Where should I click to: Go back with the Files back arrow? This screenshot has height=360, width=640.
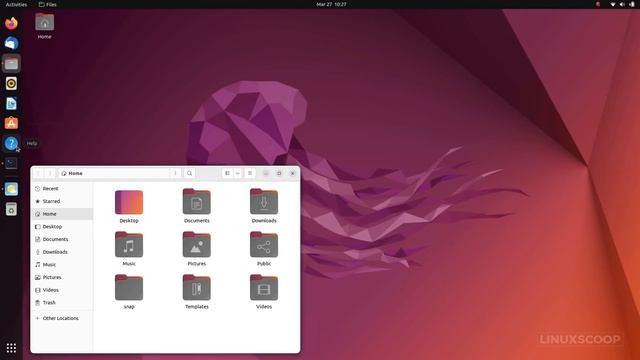coord(38,173)
